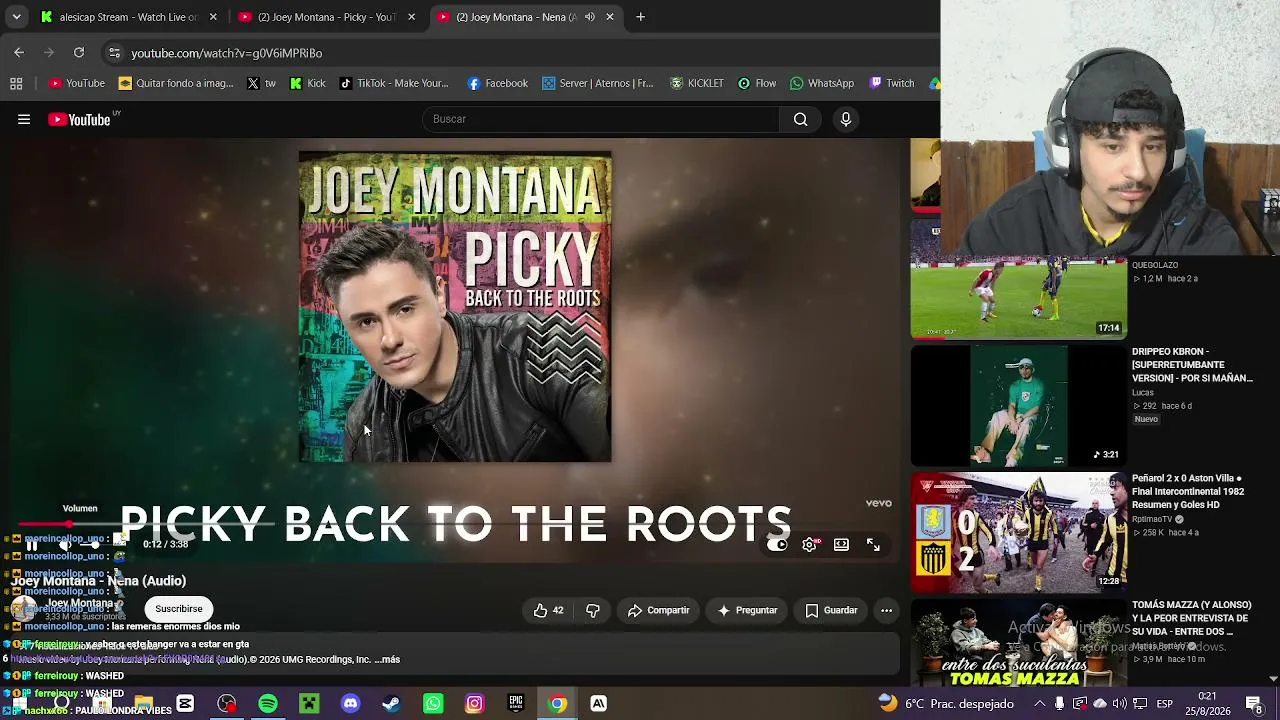Open the system volume speaker icon
Image resolution: width=1280 pixels, height=720 pixels.
(1120, 703)
